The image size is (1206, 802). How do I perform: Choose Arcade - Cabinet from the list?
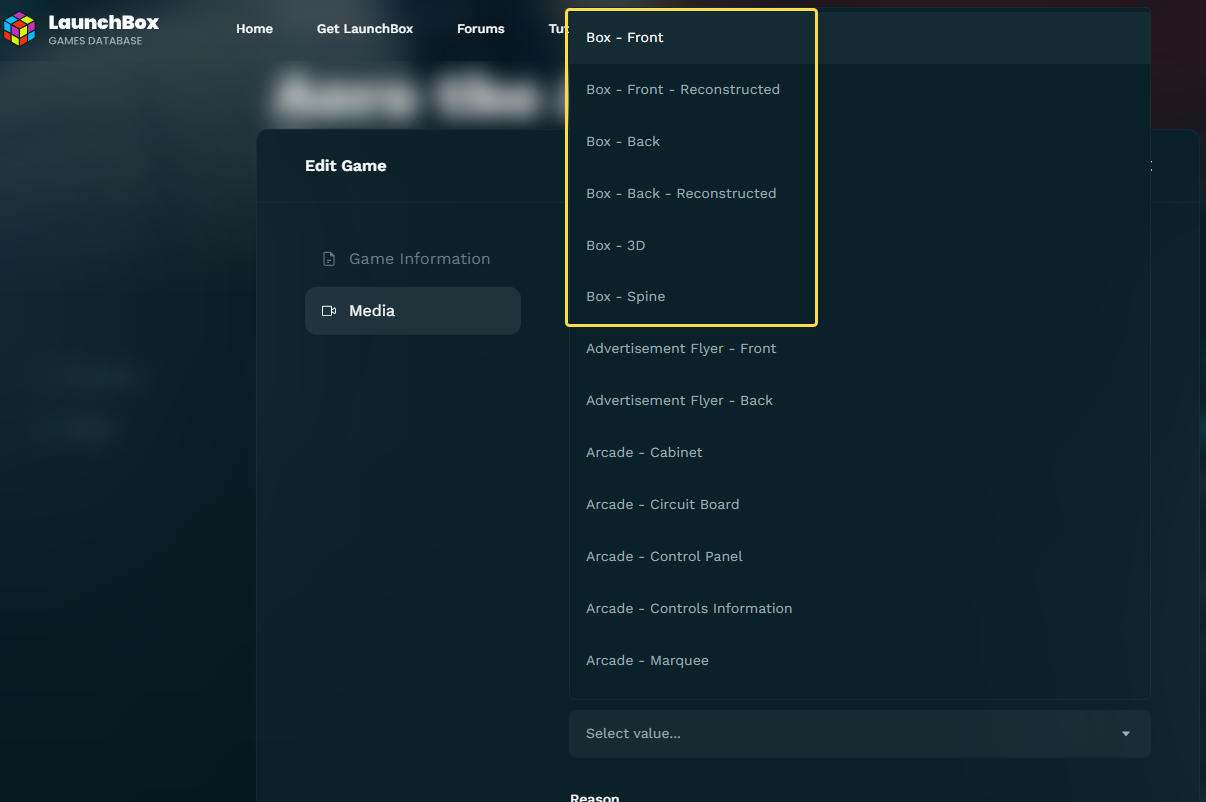tap(644, 453)
